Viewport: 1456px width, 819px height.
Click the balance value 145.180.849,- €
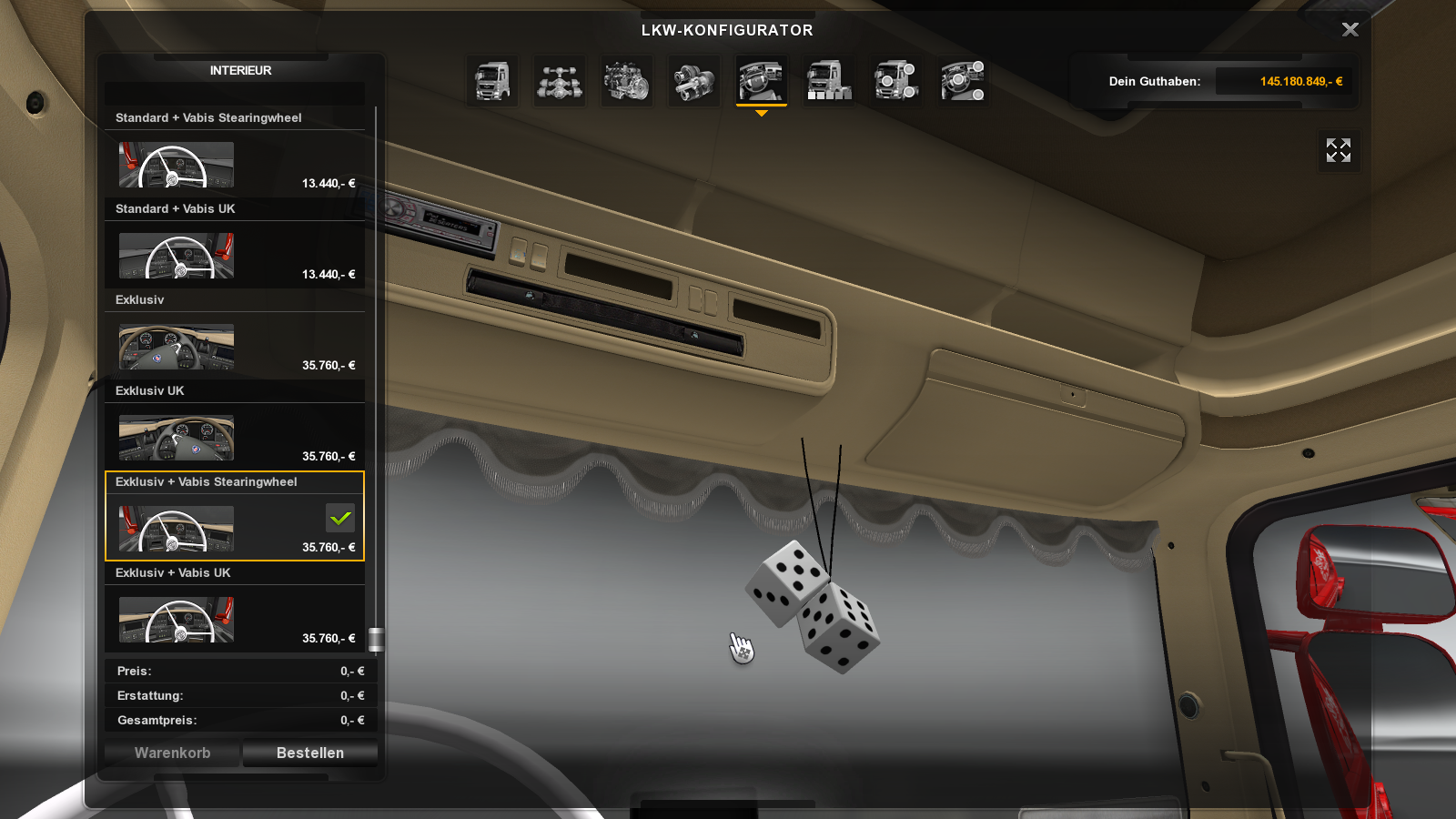[x=1301, y=82]
